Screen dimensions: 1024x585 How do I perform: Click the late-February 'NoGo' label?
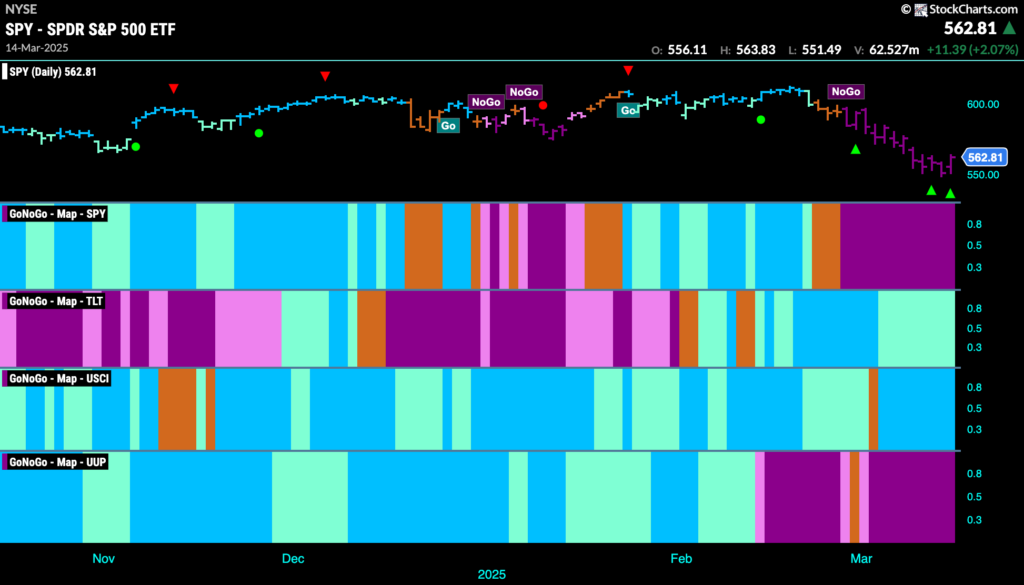(846, 91)
